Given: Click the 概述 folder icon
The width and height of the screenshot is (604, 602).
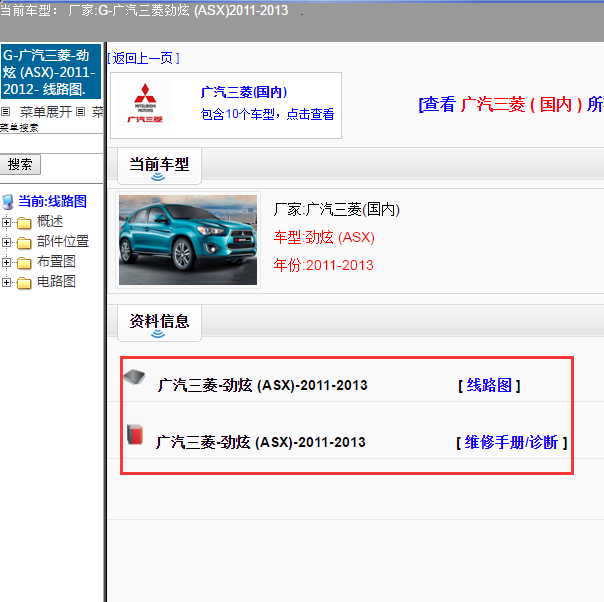Looking at the screenshot, I should tap(24, 223).
